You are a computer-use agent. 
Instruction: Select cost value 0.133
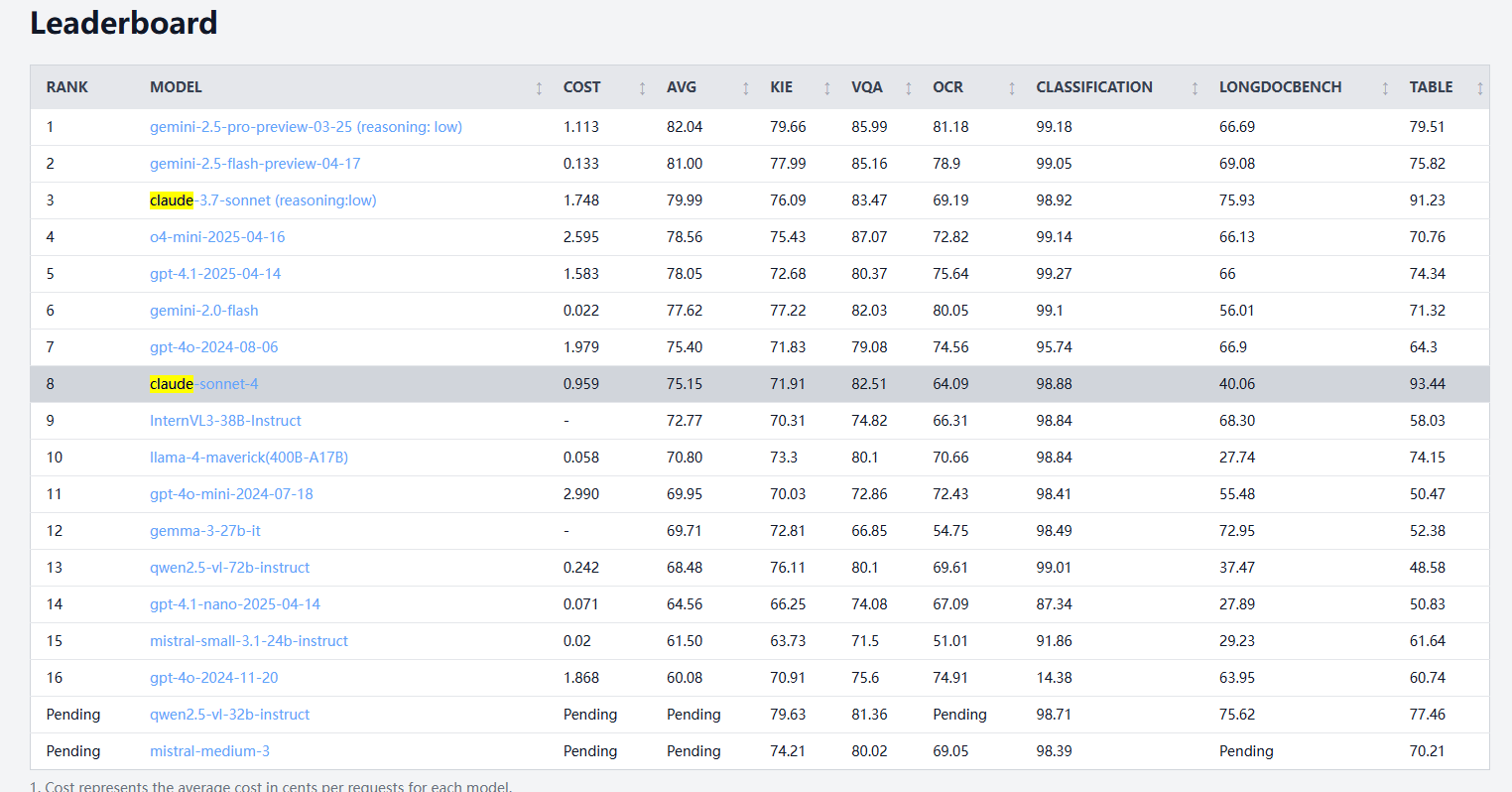pyautogui.click(x=581, y=164)
